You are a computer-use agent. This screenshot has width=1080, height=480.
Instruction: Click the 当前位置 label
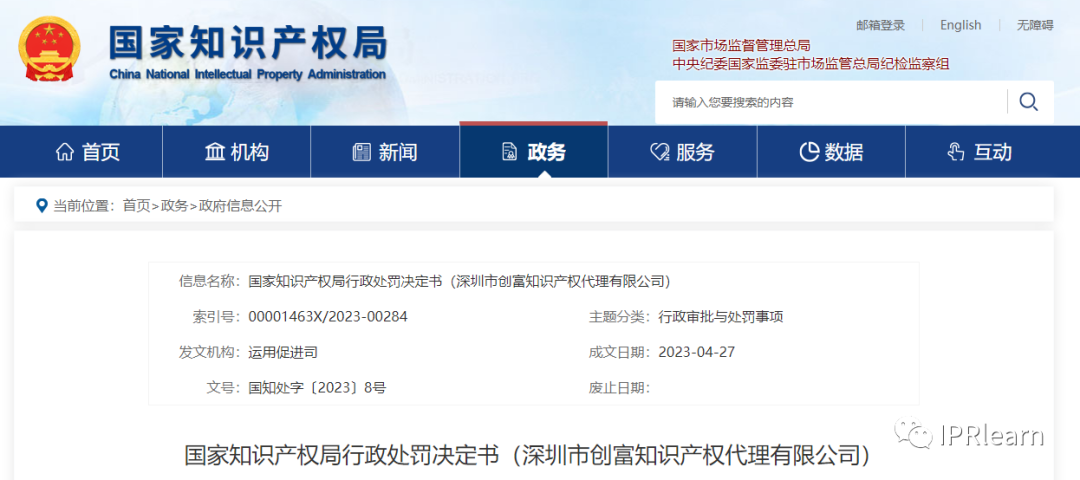[84, 205]
